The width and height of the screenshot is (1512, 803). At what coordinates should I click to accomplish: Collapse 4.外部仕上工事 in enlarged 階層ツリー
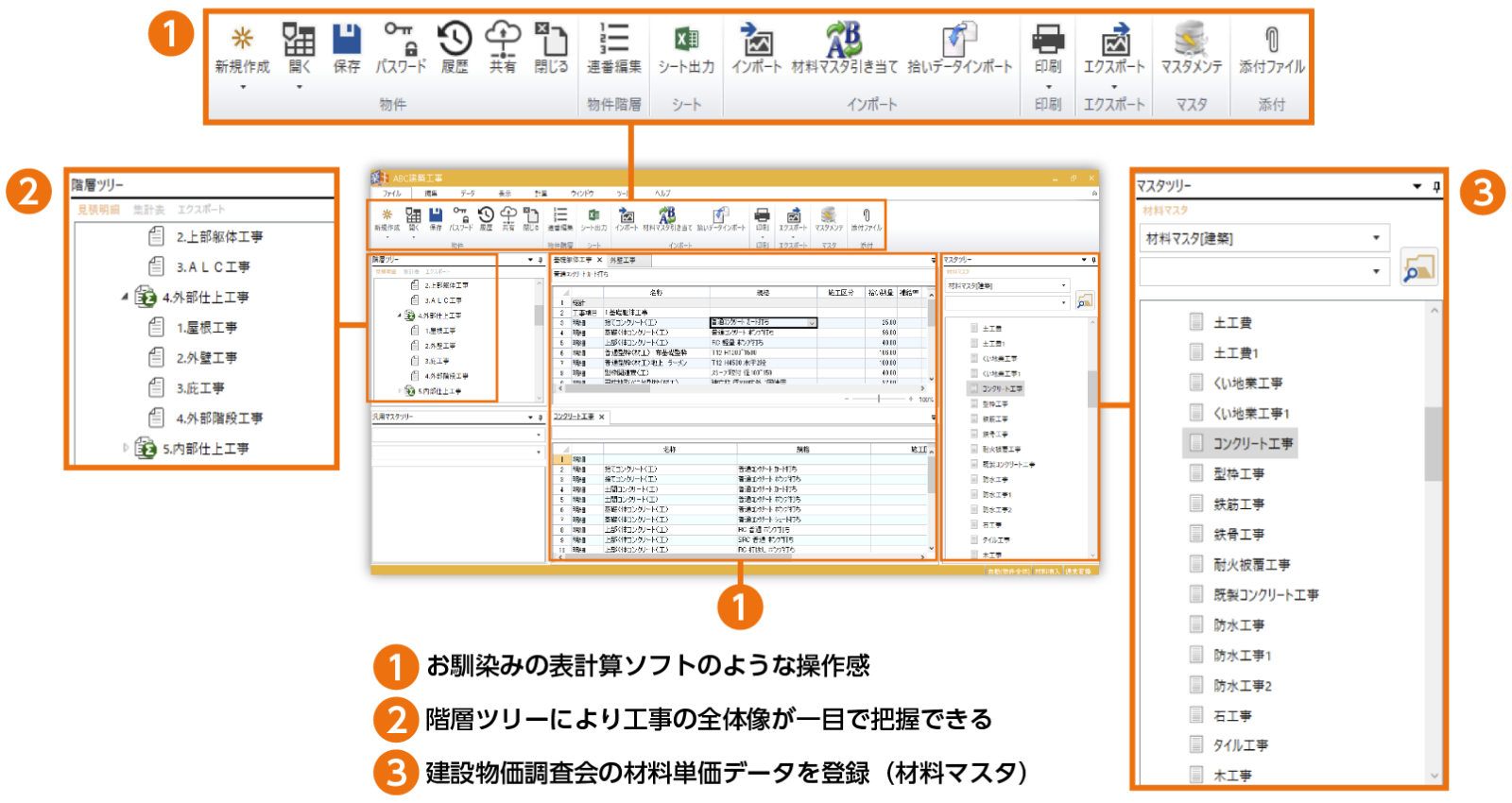point(125,297)
